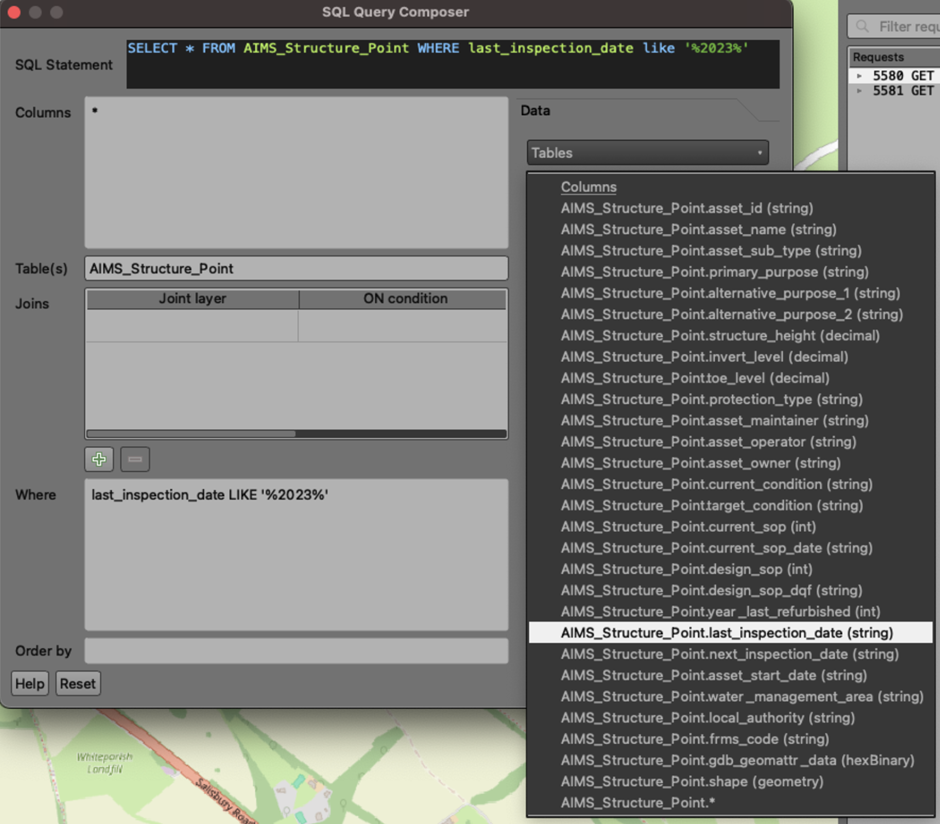Click the Table(s) field with AIMS_Structure_Point
Screen dimensions: 940x824
click(x=296, y=269)
